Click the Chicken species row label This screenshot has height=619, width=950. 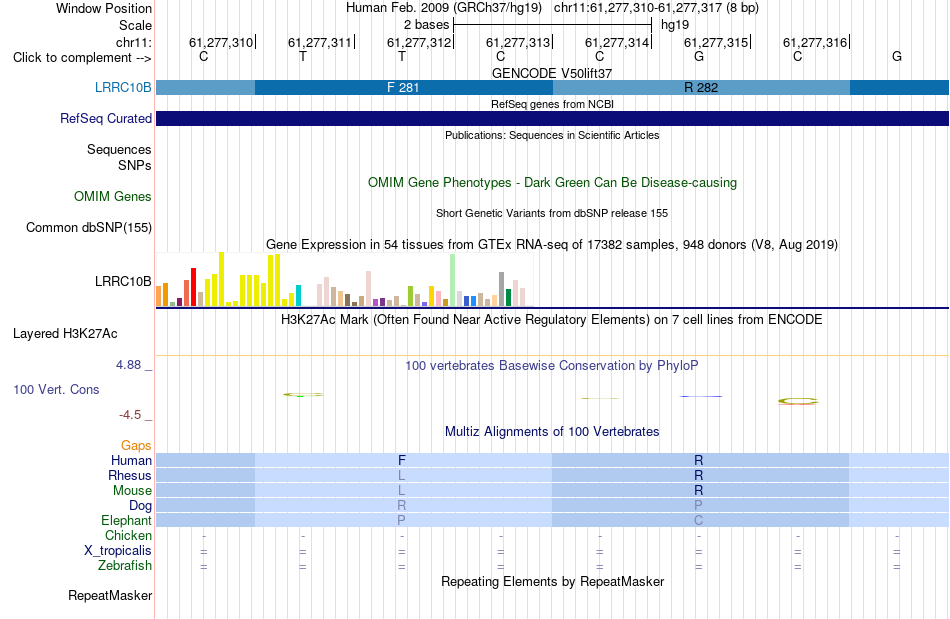128,535
